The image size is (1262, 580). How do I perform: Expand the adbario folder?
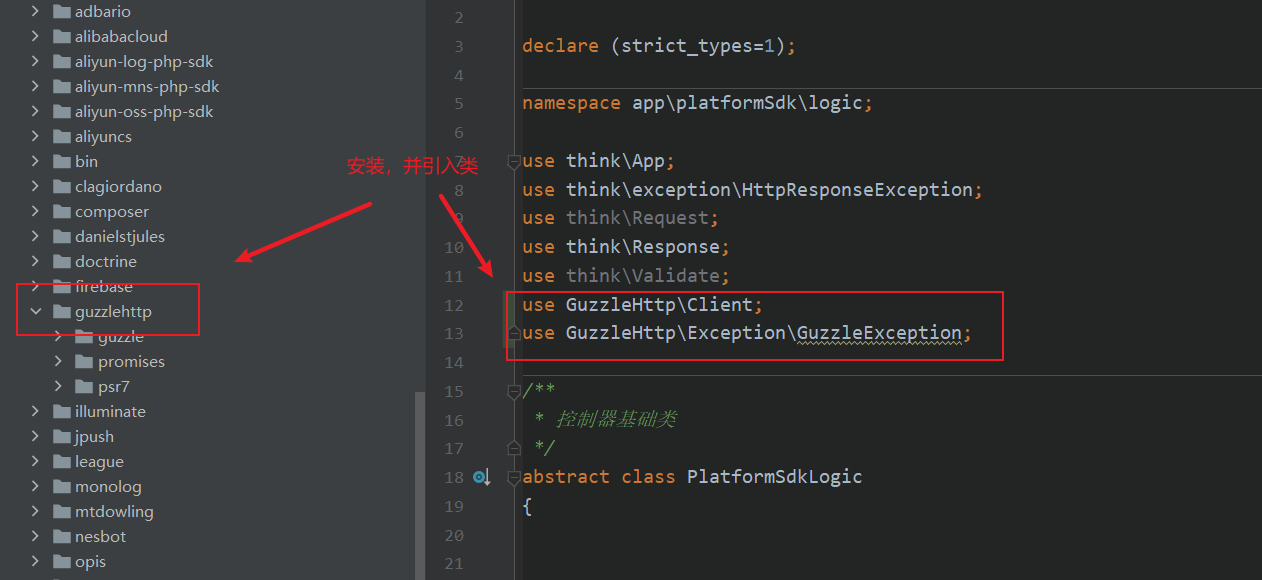(36, 11)
